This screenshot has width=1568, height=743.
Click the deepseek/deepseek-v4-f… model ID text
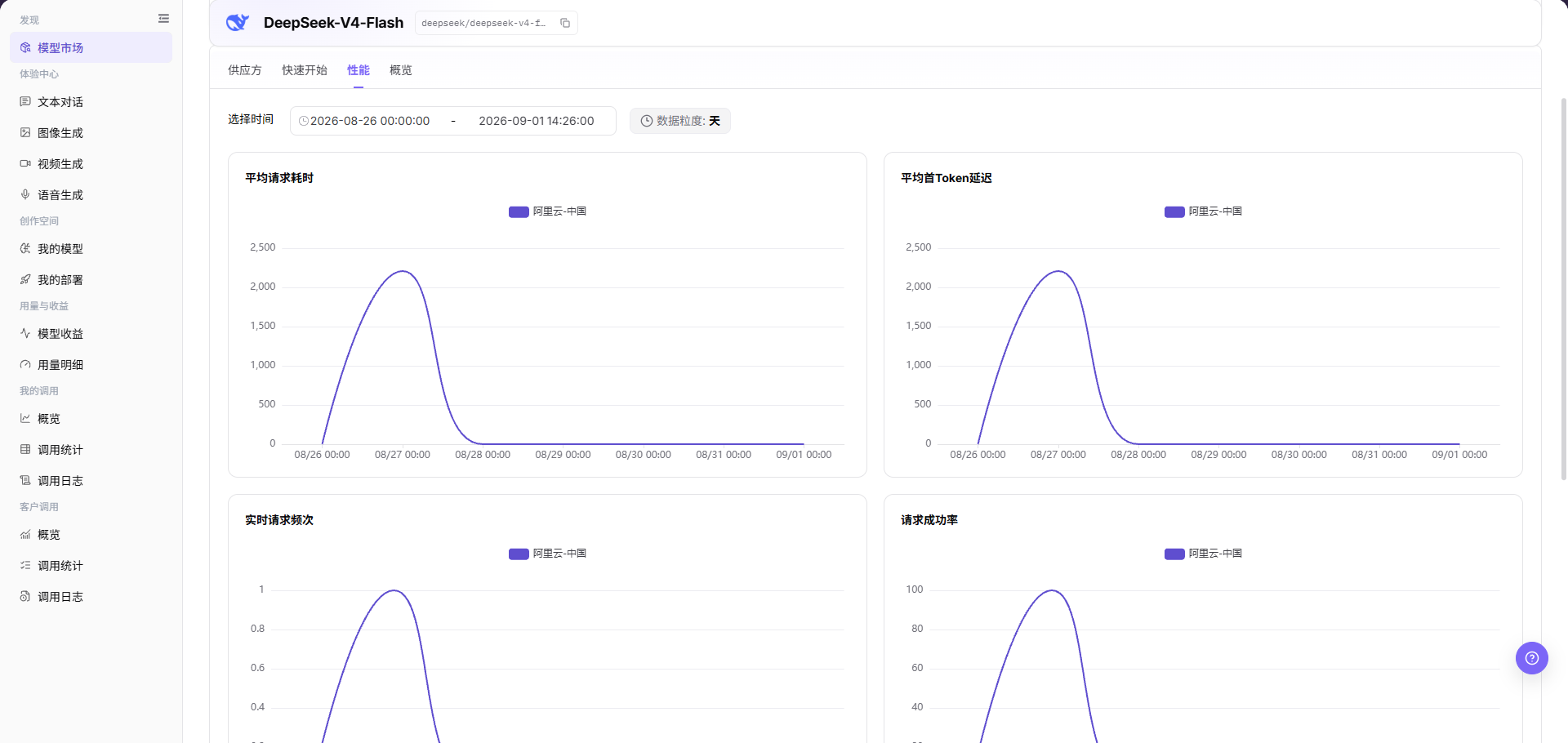tap(483, 23)
